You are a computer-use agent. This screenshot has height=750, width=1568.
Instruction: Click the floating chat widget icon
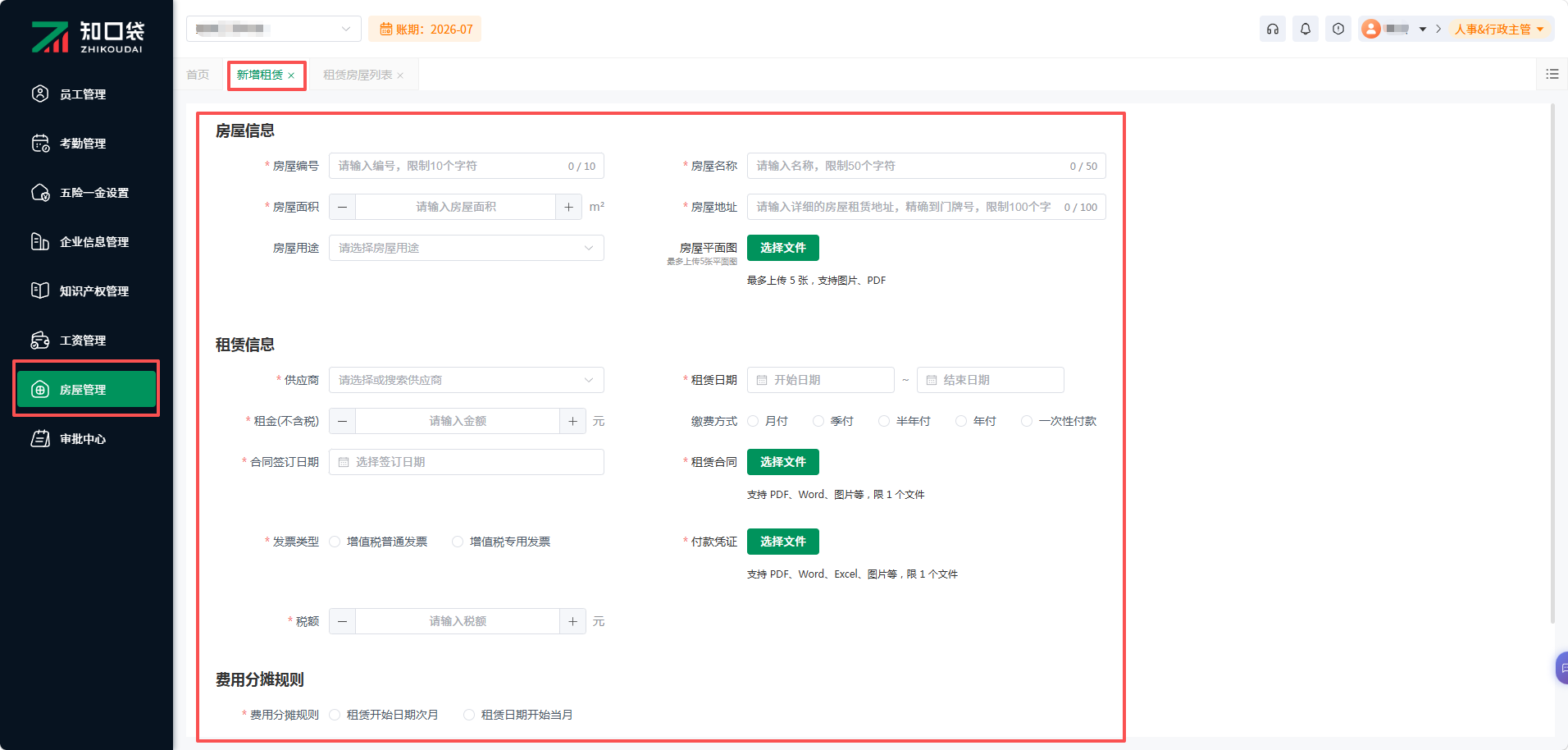(x=1562, y=668)
